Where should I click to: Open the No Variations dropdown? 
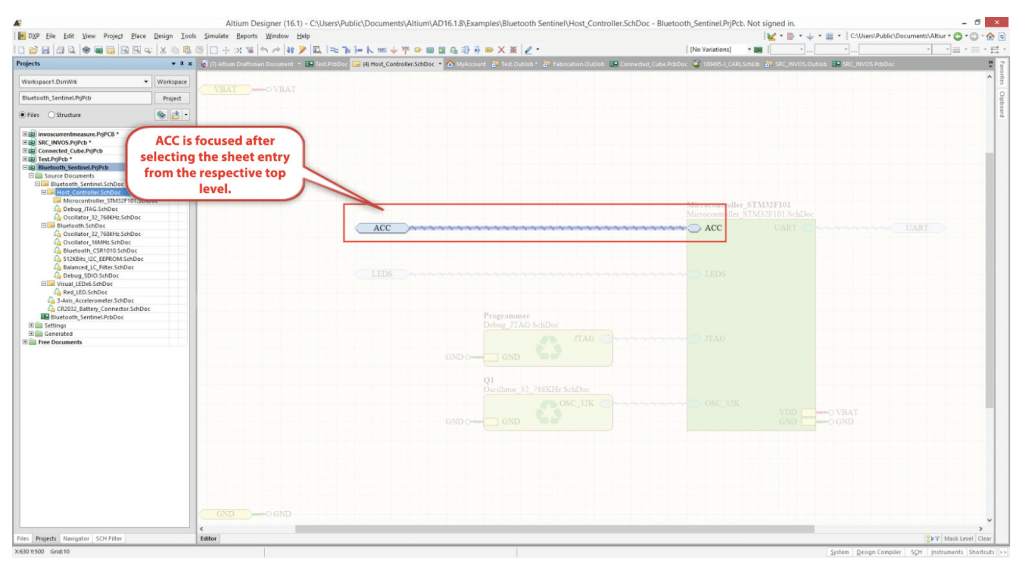tap(749, 50)
